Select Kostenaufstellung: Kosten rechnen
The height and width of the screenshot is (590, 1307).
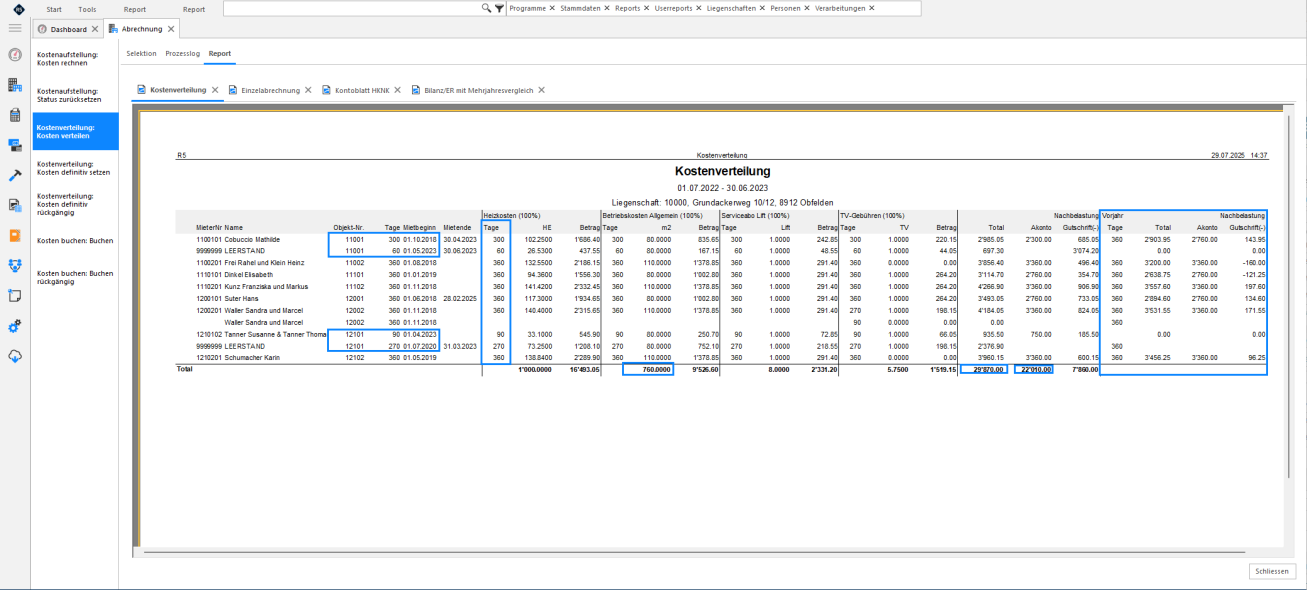pyautogui.click(x=74, y=59)
